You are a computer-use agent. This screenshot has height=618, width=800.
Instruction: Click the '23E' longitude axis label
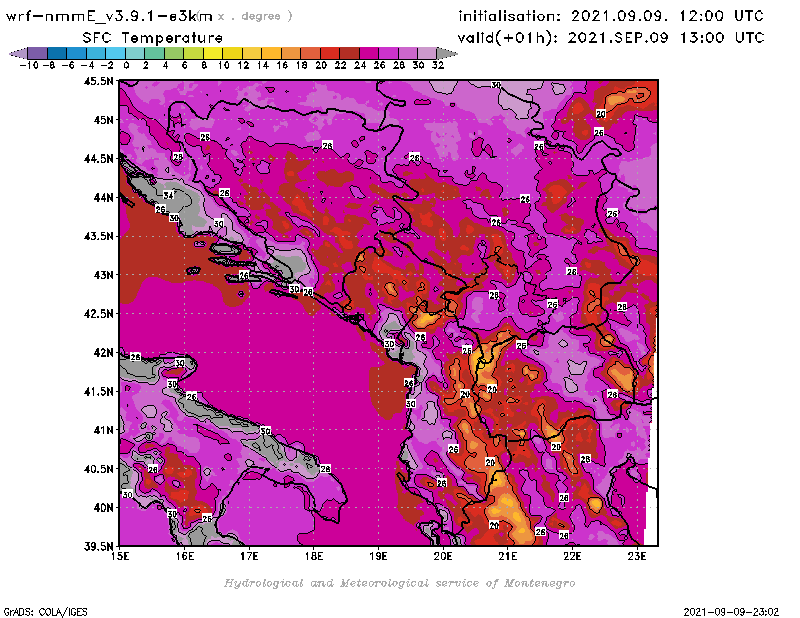point(637,556)
